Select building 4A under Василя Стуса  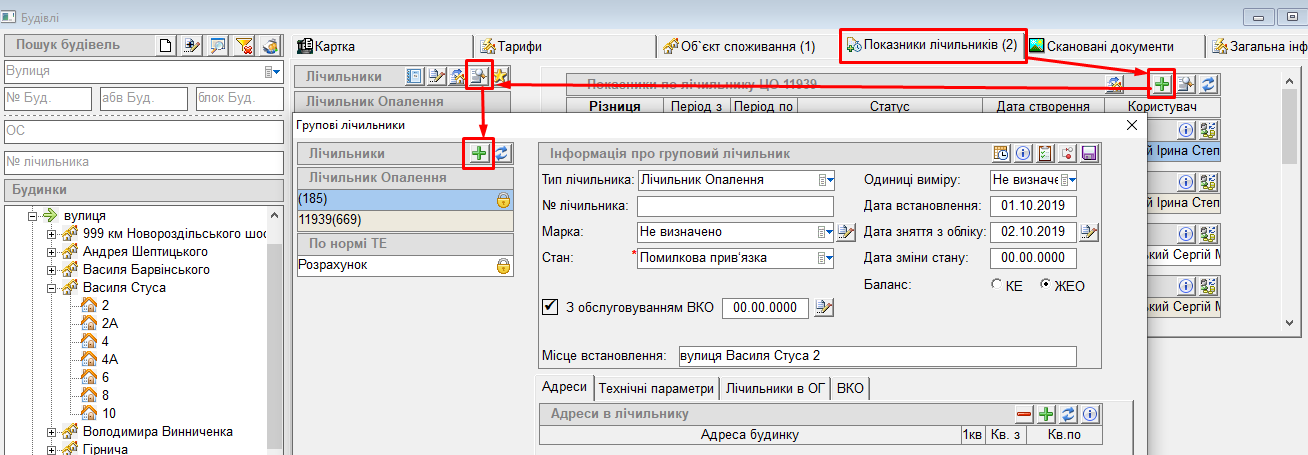[111, 359]
